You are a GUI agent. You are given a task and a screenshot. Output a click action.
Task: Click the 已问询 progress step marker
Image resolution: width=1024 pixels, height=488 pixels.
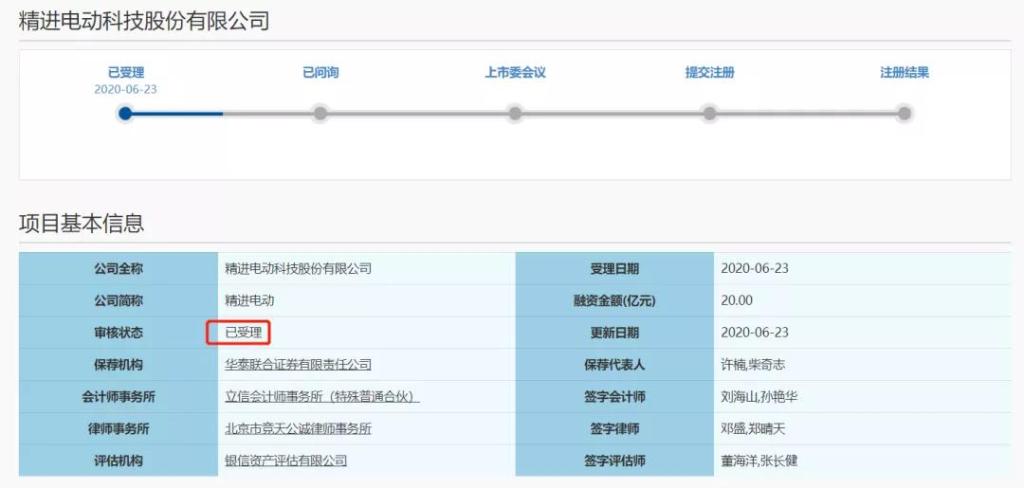(x=320, y=114)
